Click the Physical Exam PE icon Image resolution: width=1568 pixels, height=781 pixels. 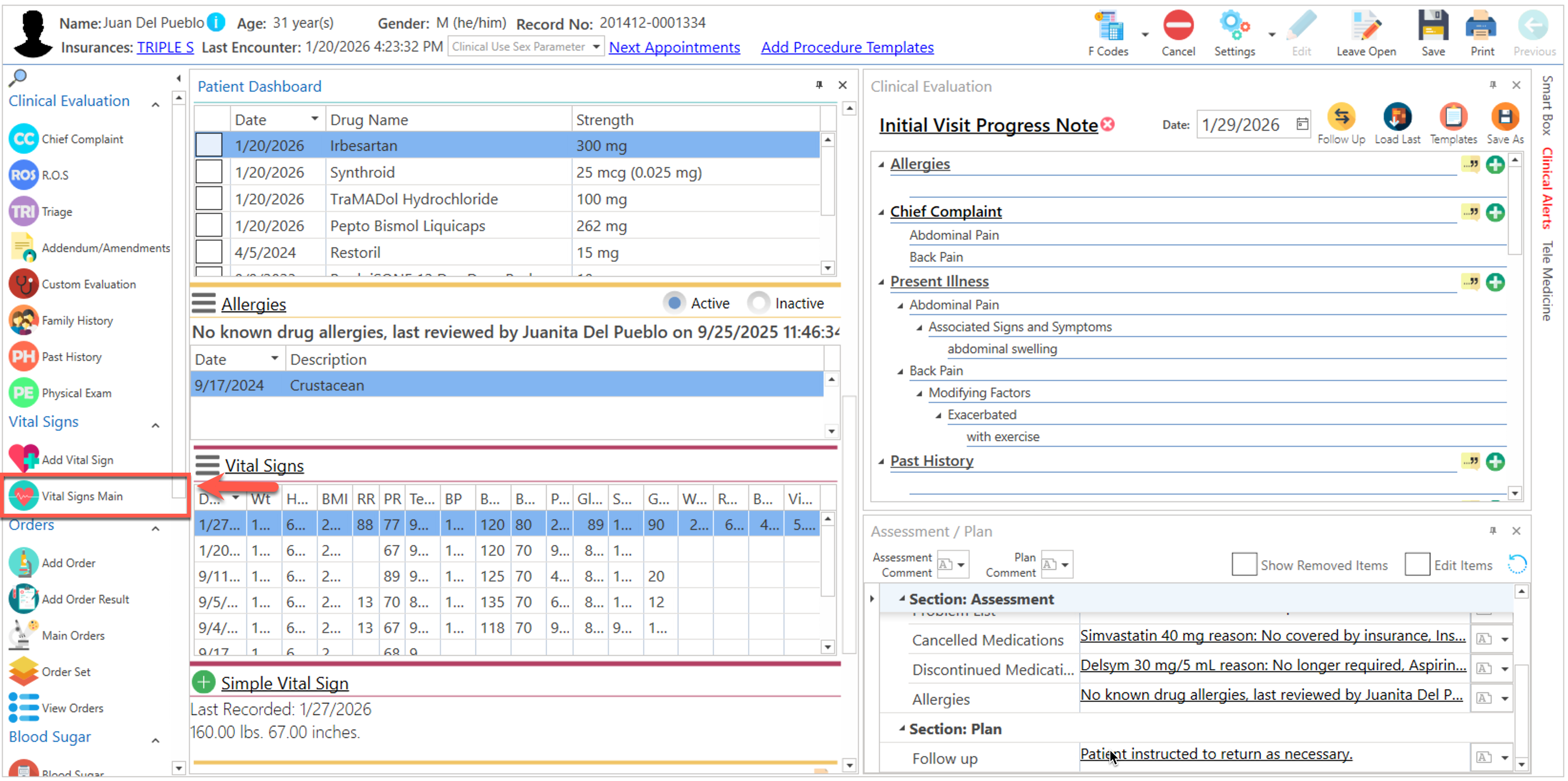coord(24,392)
